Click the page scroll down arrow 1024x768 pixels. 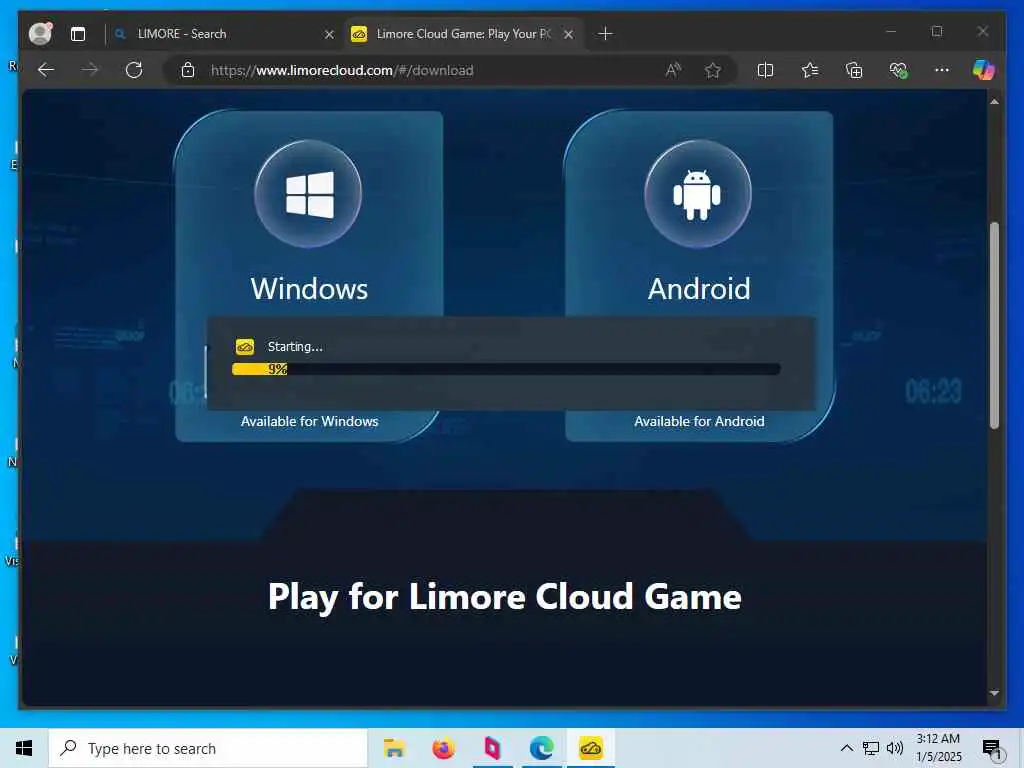(x=994, y=694)
